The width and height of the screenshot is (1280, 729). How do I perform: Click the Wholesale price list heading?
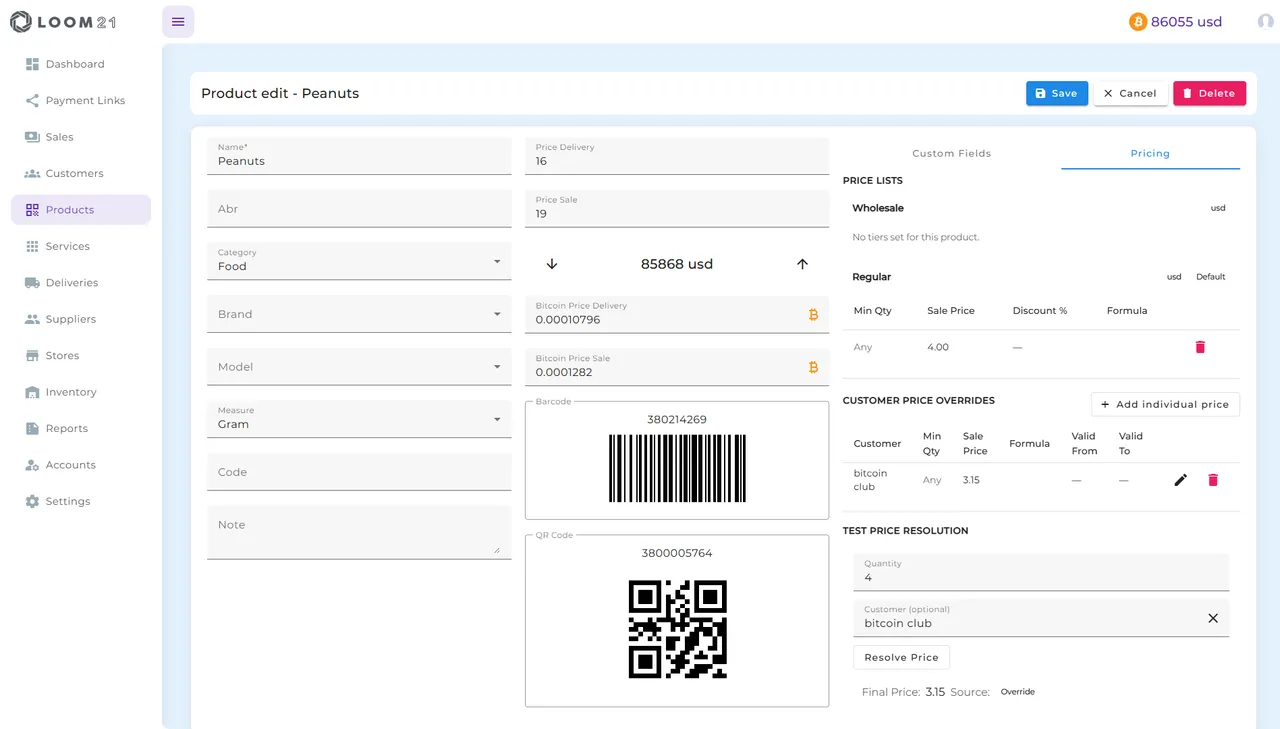(878, 208)
